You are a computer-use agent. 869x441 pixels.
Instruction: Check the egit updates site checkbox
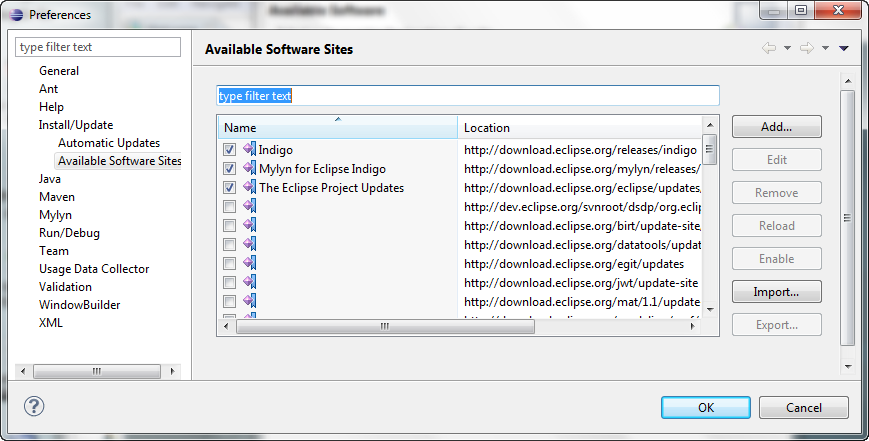tap(229, 264)
